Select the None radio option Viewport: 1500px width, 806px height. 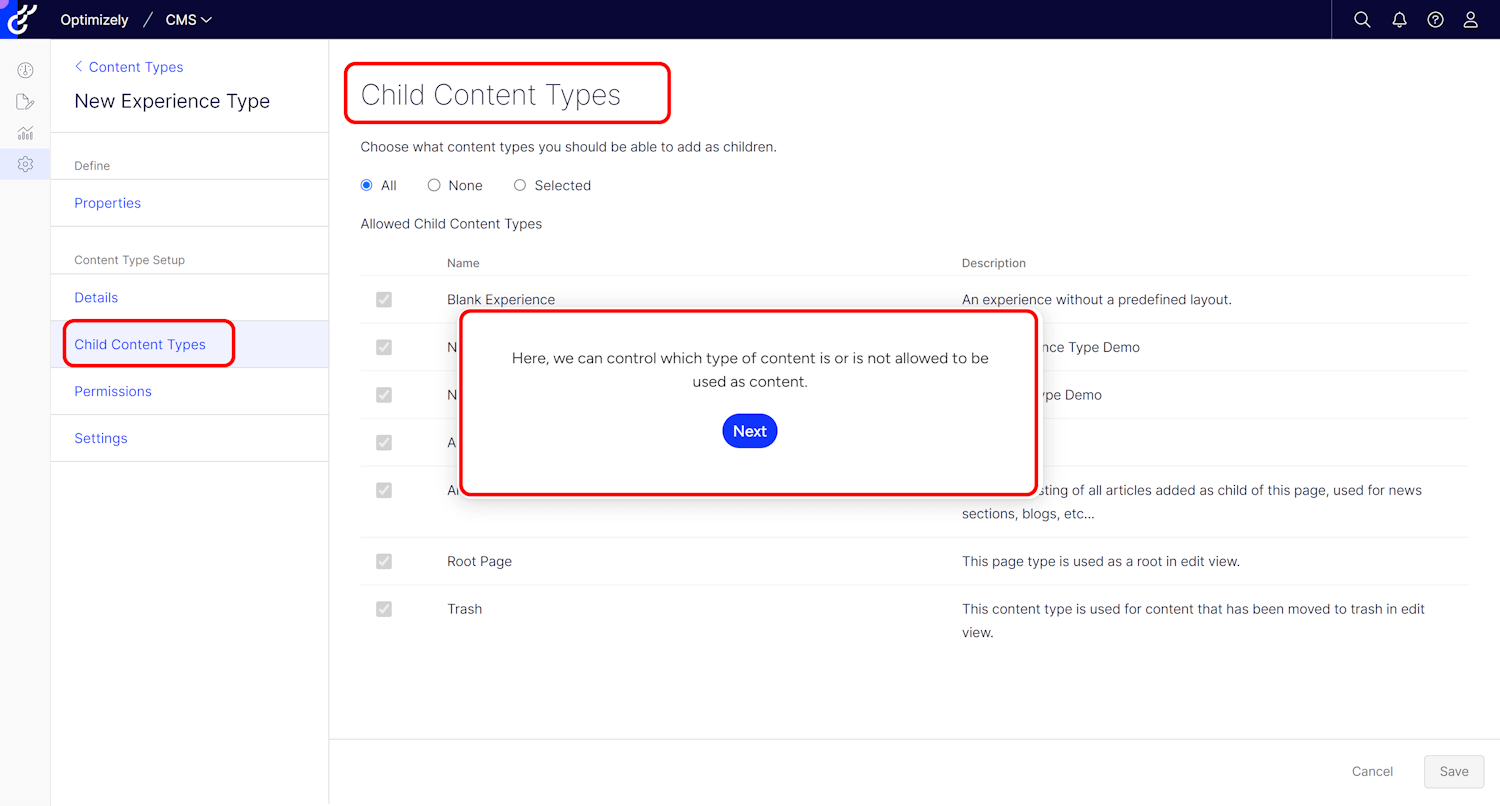[434, 185]
